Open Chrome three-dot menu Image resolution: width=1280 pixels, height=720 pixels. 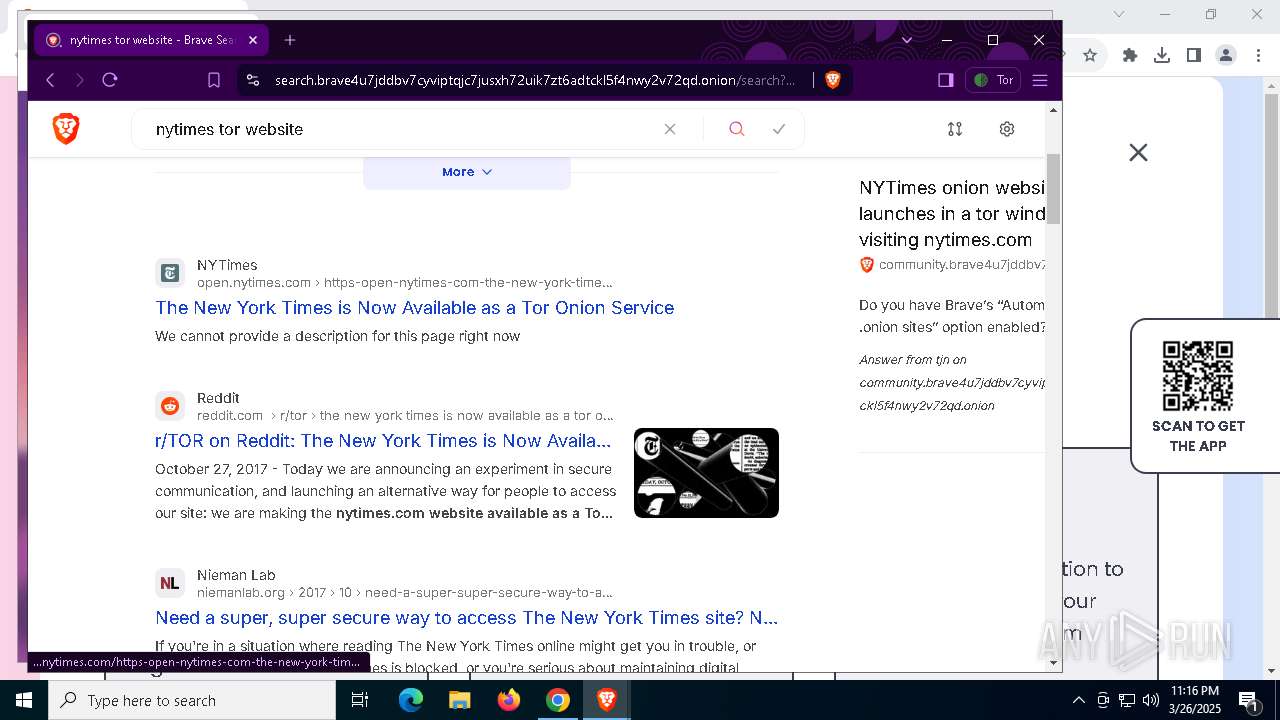click(x=1257, y=55)
